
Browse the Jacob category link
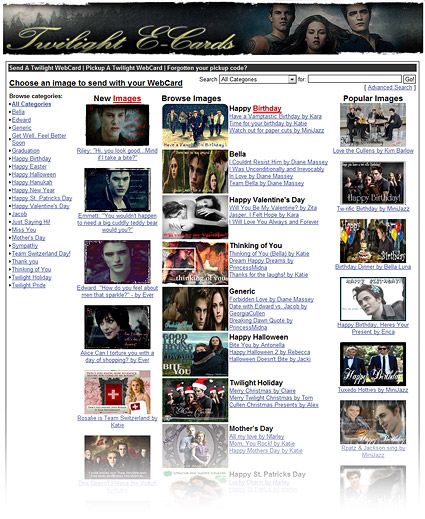pyautogui.click(x=19, y=214)
